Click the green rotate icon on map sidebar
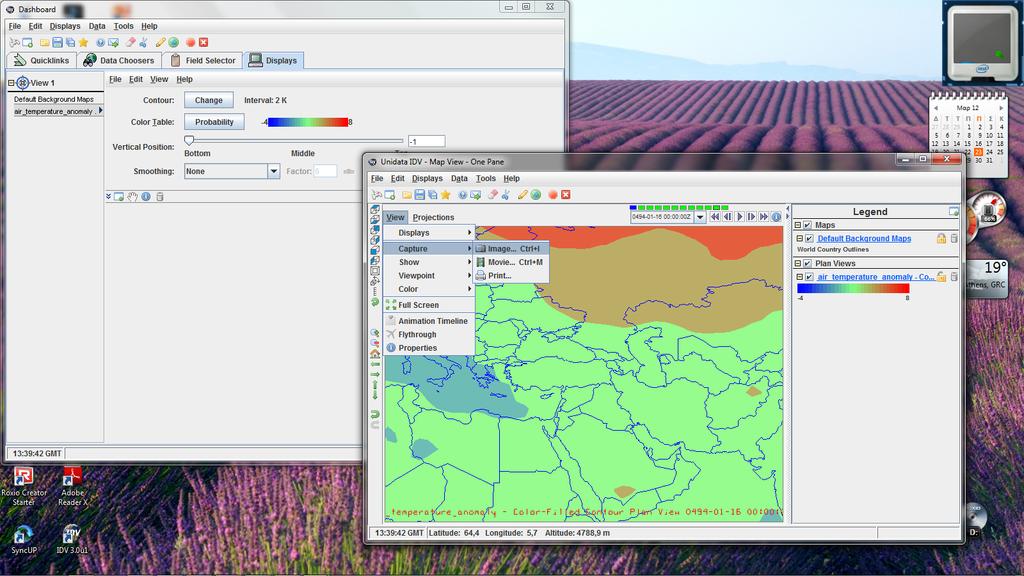 (x=375, y=302)
